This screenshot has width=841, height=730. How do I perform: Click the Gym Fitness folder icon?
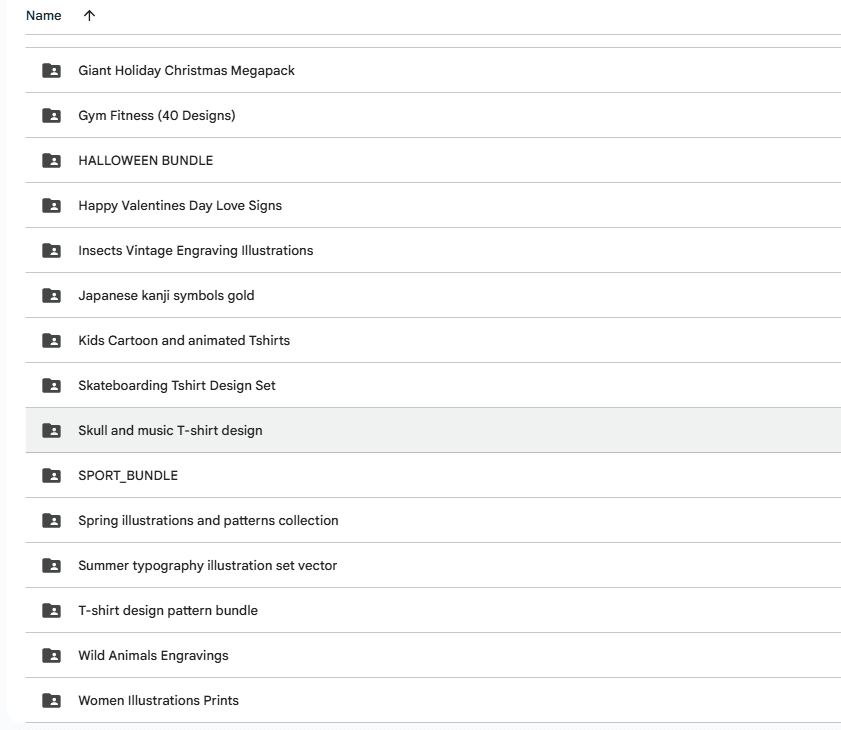(51, 116)
